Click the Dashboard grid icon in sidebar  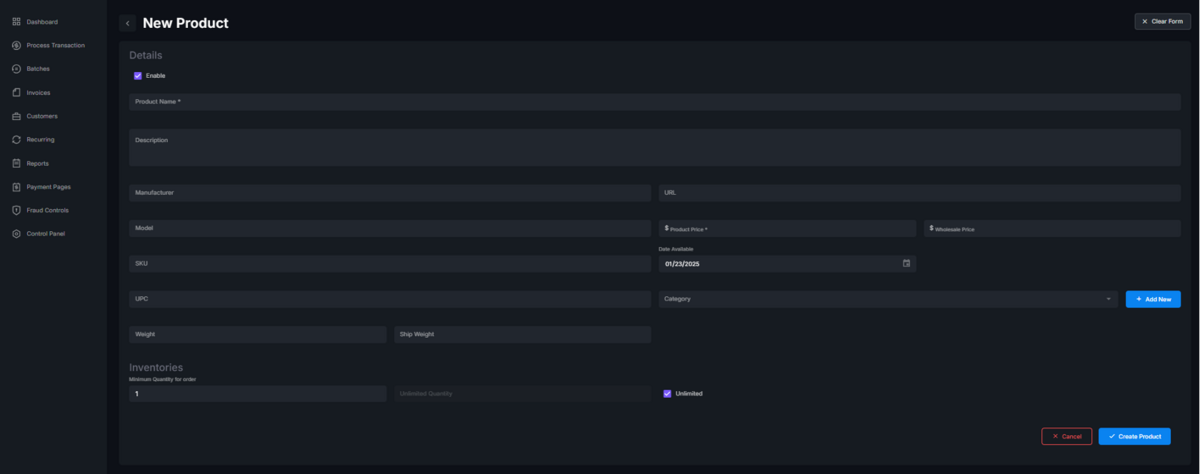click(16, 21)
